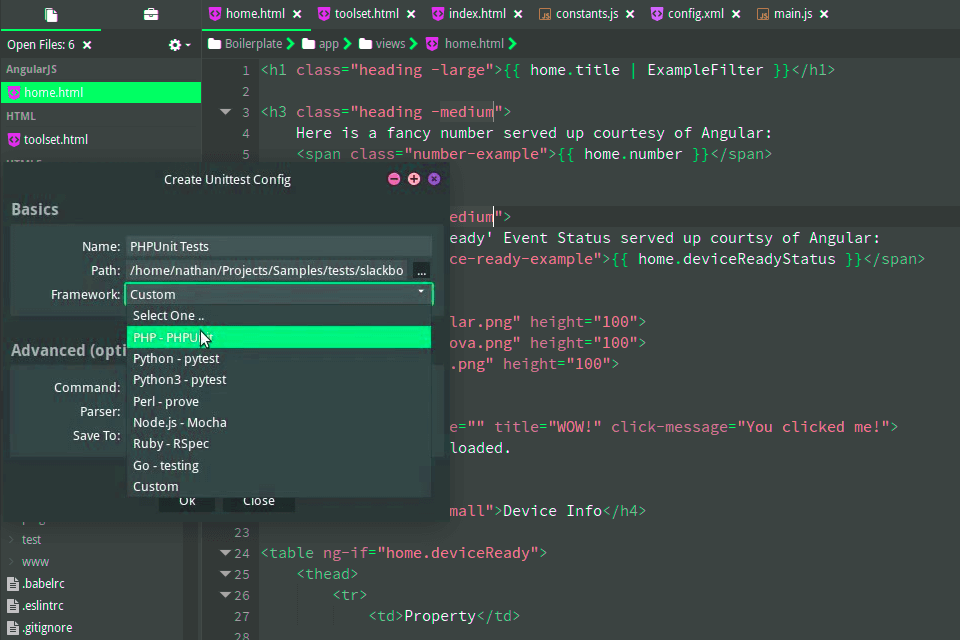960x640 pixels.
Task: Click the Framework combo box showing Custom
Action: 279,295
